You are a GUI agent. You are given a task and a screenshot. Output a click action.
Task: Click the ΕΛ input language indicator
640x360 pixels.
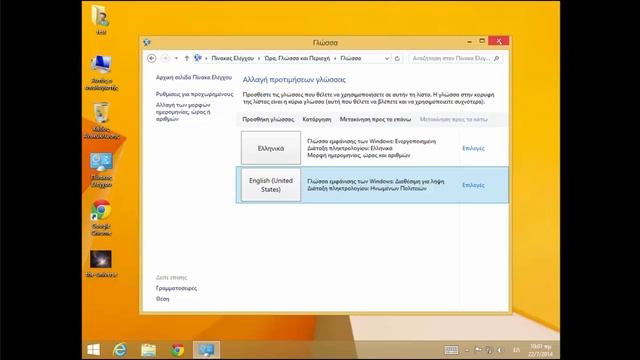[x=516, y=350]
